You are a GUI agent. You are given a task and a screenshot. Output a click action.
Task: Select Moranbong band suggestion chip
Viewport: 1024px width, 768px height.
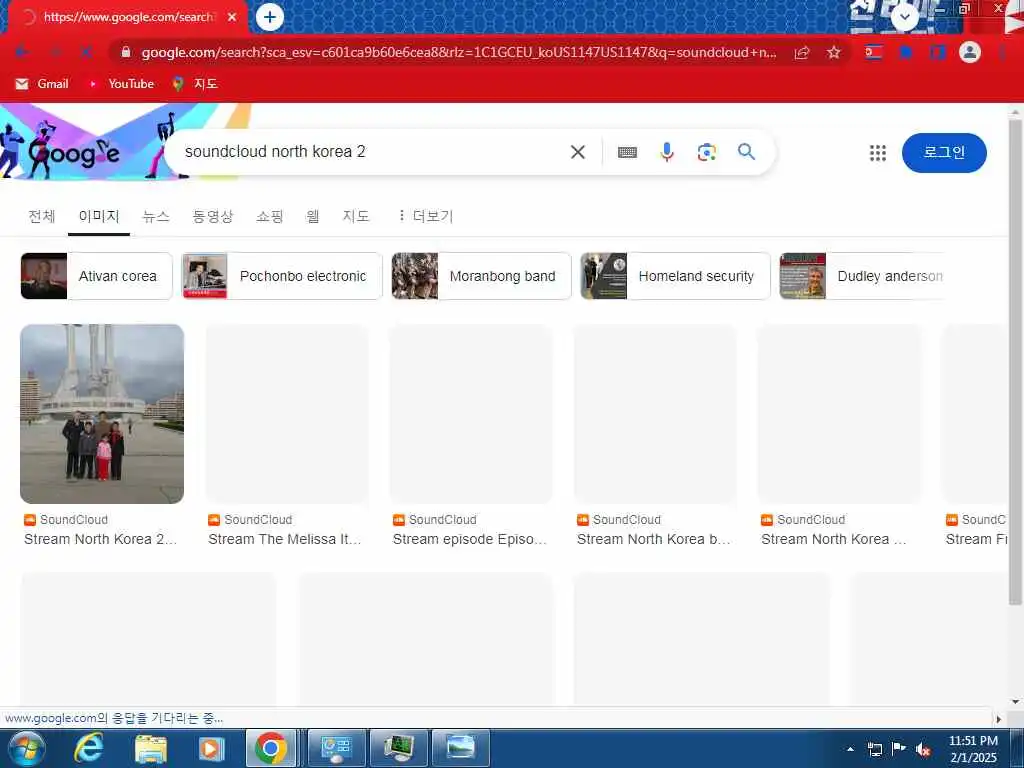pyautogui.click(x=481, y=276)
